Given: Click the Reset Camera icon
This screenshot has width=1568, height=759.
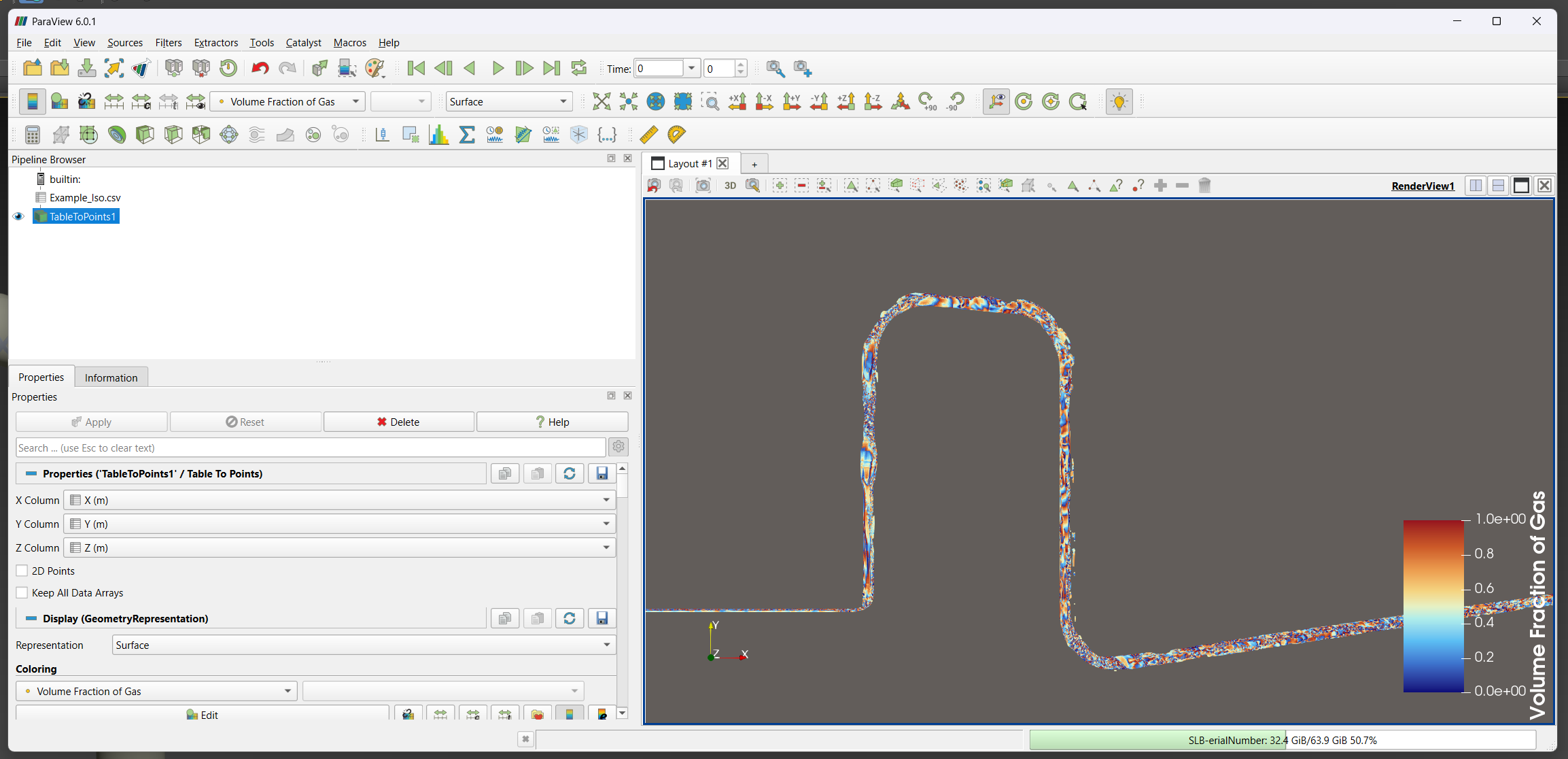Looking at the screenshot, I should pos(601,102).
